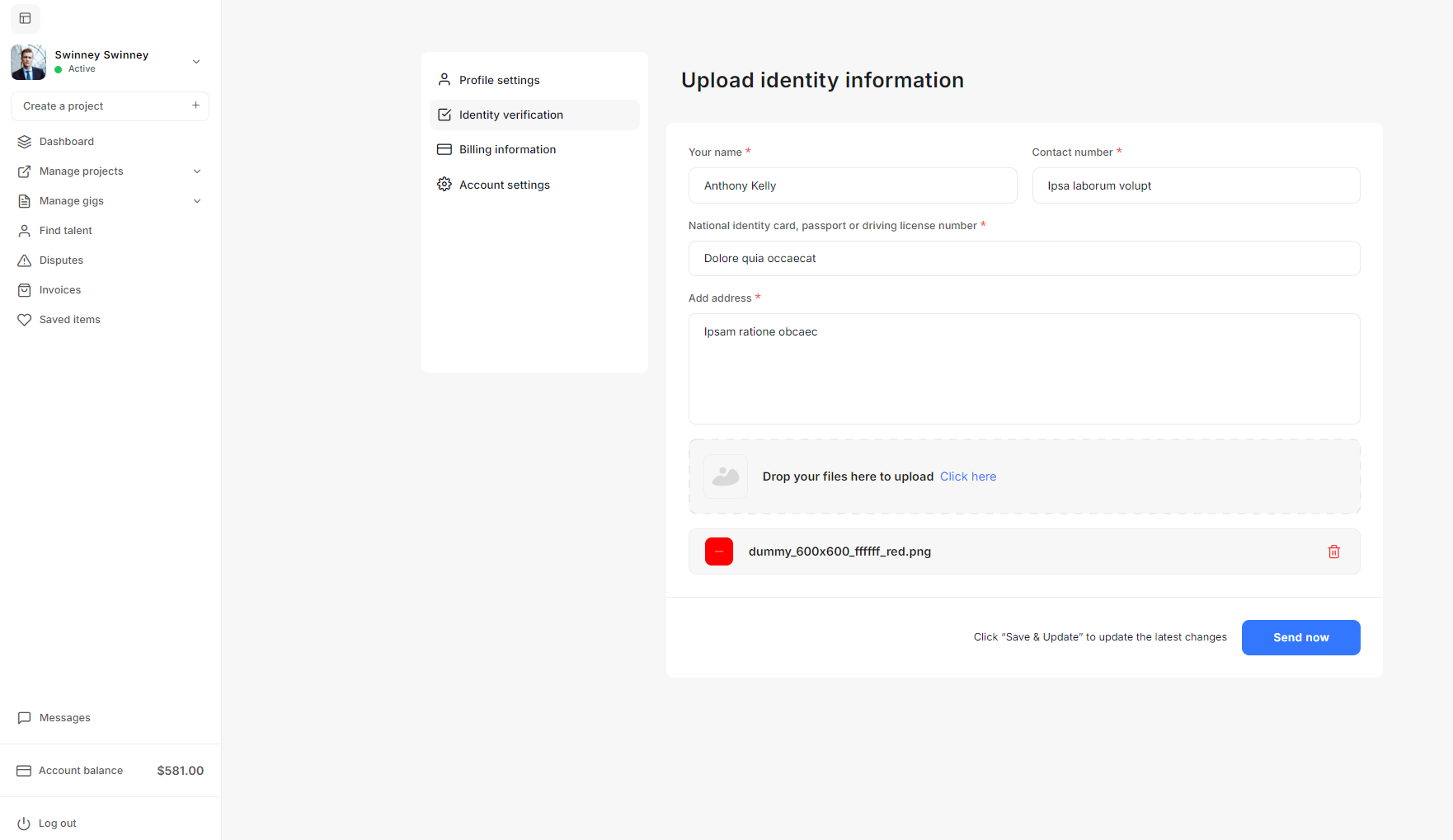The height and width of the screenshot is (840, 1453).
Task: Open Disputes warning icon
Action: (x=25, y=260)
